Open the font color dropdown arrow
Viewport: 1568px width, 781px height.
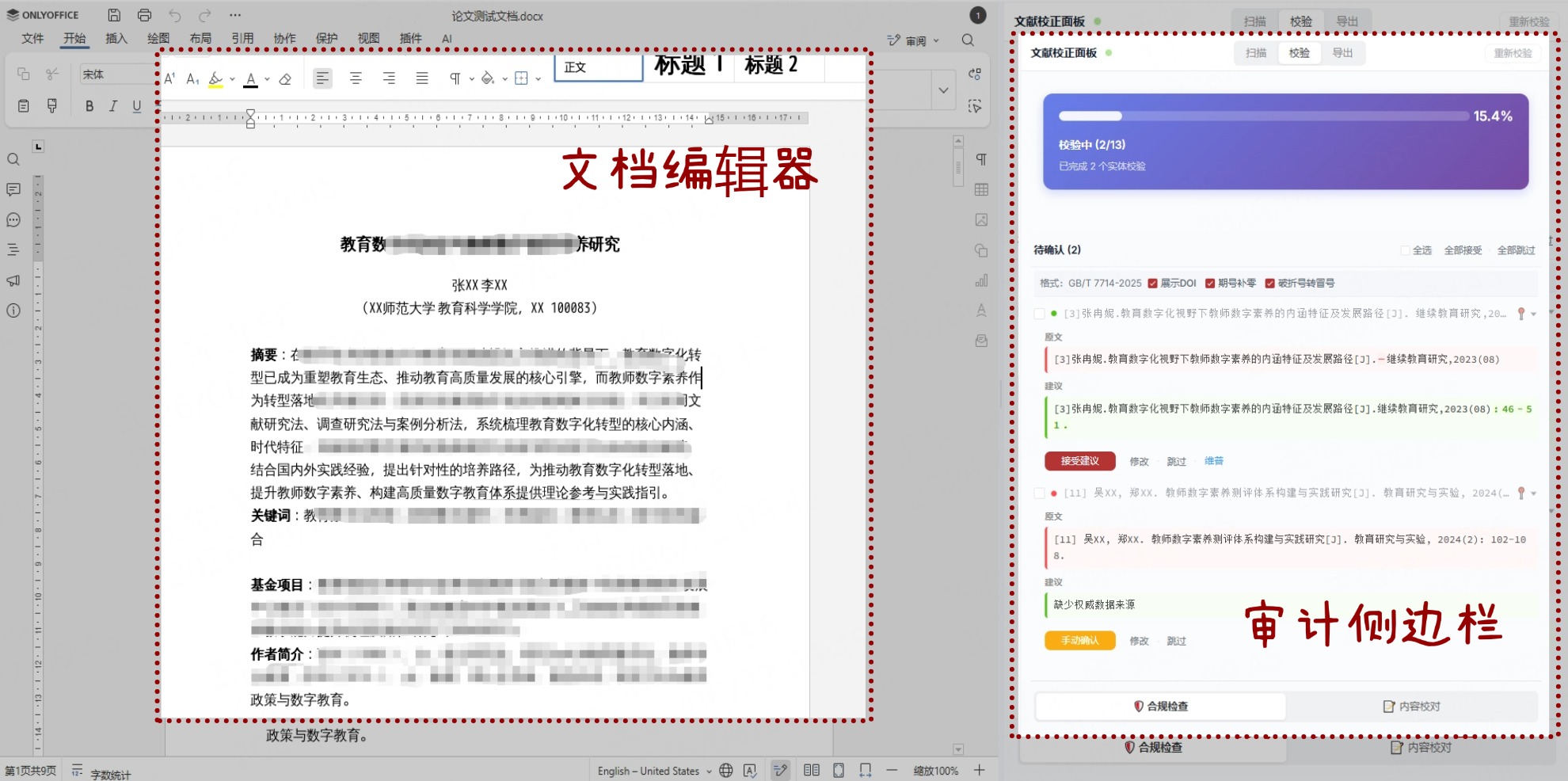pyautogui.click(x=267, y=79)
